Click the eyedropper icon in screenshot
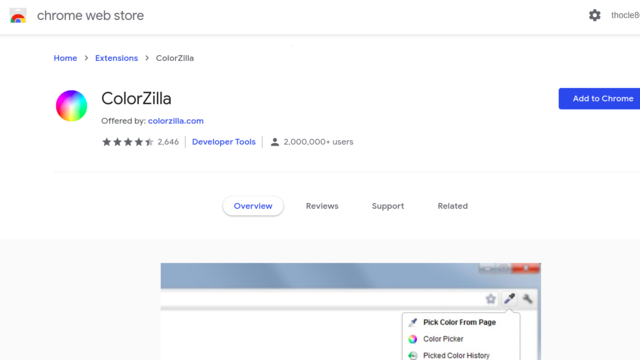The height and width of the screenshot is (360, 640). coord(509,298)
